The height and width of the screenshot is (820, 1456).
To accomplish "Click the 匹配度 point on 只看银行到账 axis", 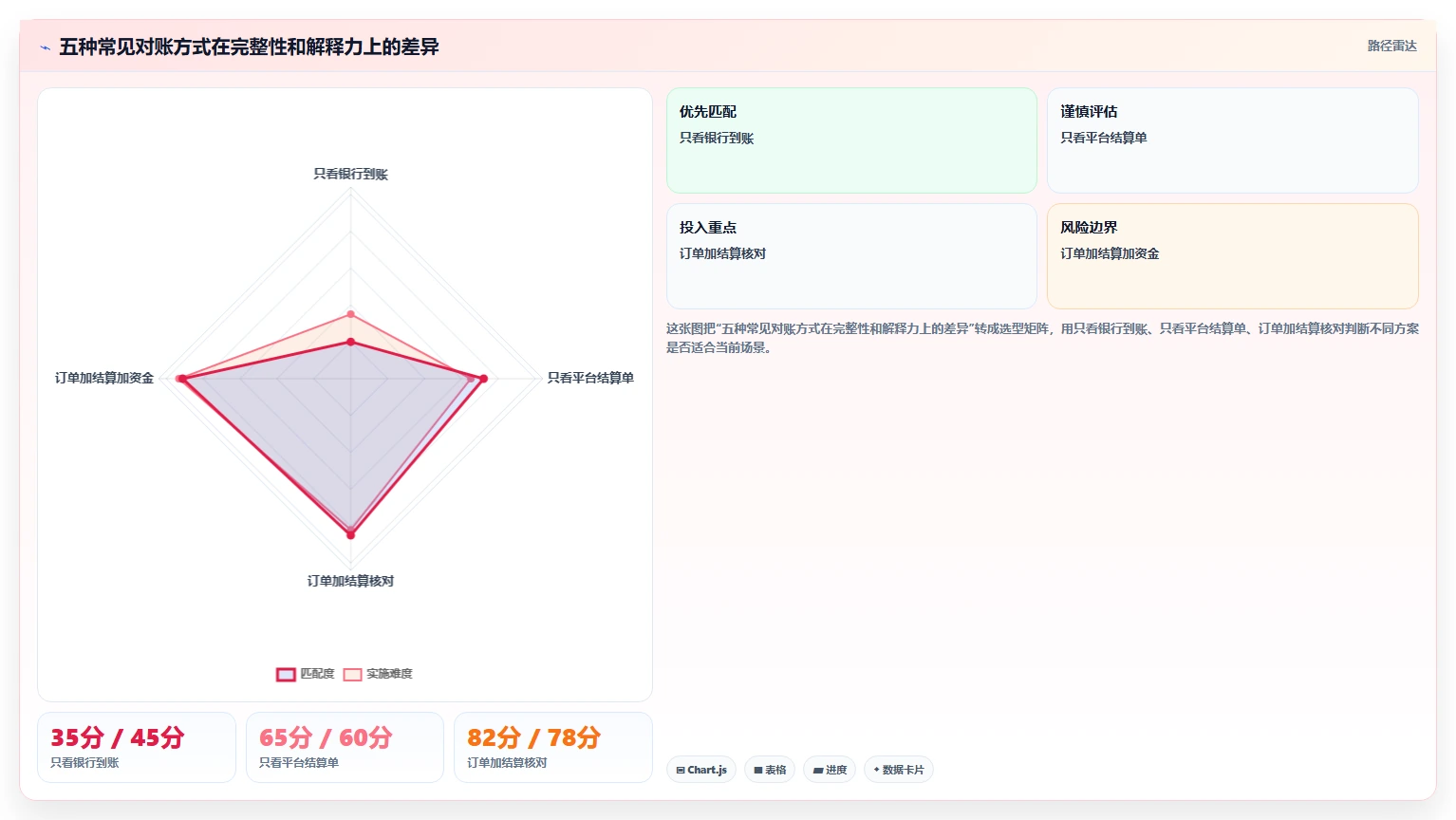I will coord(350,342).
